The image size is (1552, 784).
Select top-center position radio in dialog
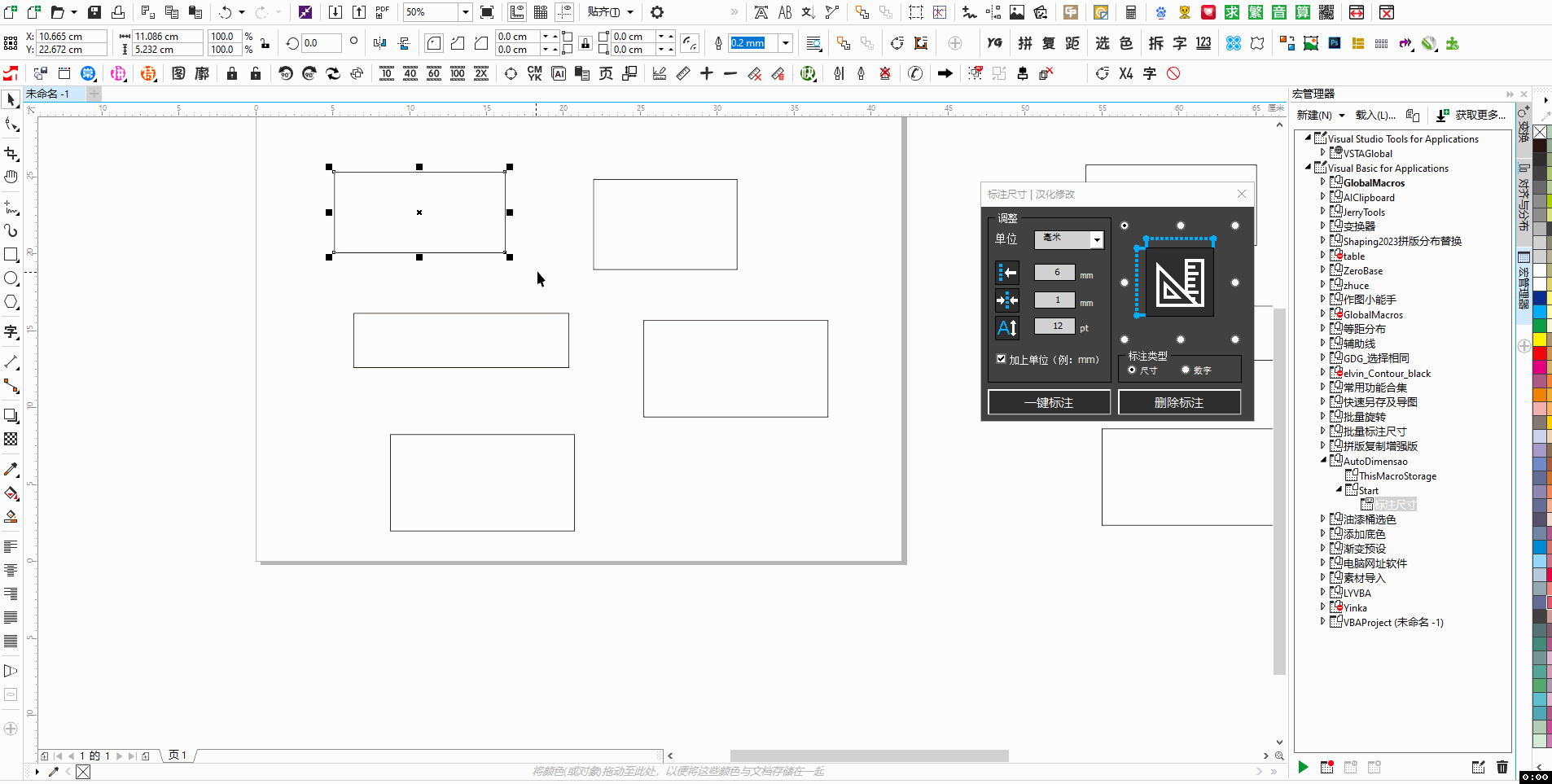(x=1180, y=226)
